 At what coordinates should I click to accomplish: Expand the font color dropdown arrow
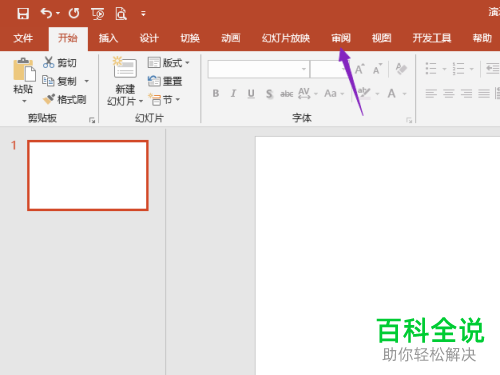pos(405,94)
